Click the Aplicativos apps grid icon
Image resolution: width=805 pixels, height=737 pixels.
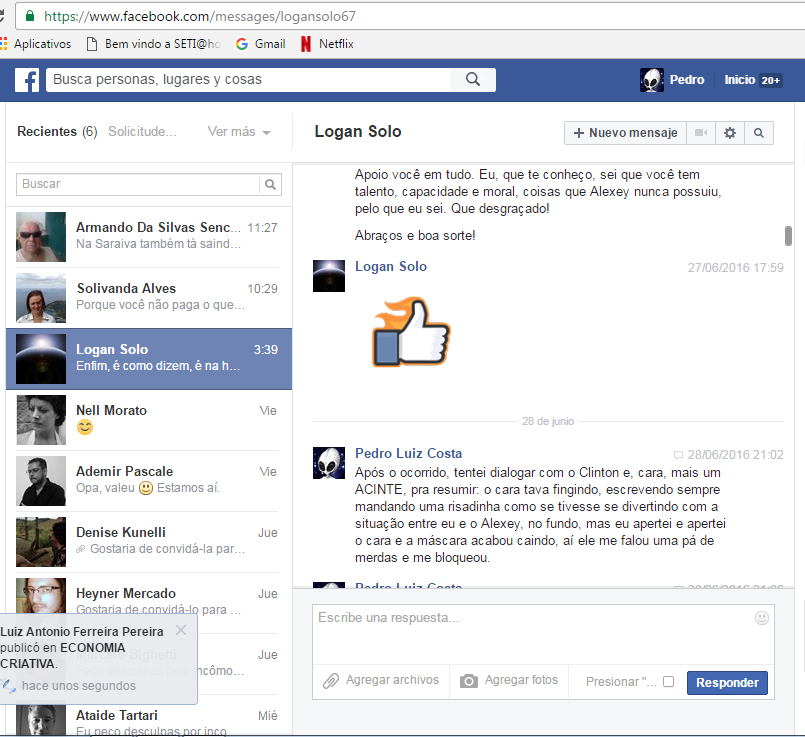(4, 44)
